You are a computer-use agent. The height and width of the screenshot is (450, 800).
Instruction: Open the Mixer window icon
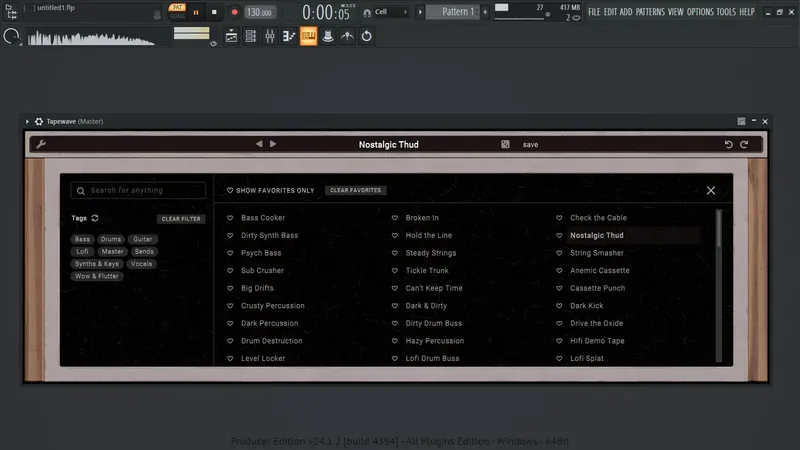(x=270, y=36)
